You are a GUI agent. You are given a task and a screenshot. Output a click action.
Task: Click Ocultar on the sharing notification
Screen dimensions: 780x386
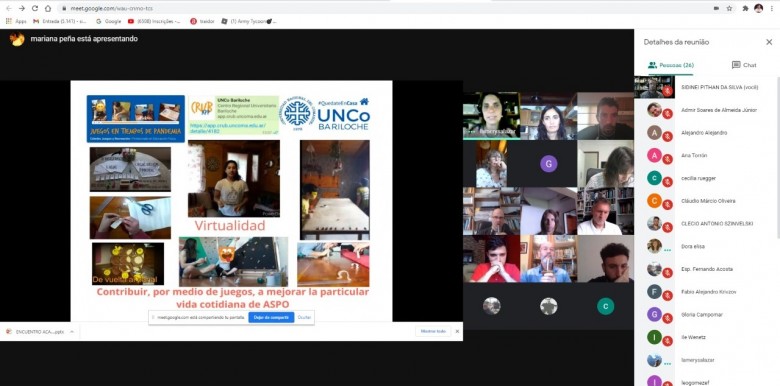pyautogui.click(x=304, y=317)
